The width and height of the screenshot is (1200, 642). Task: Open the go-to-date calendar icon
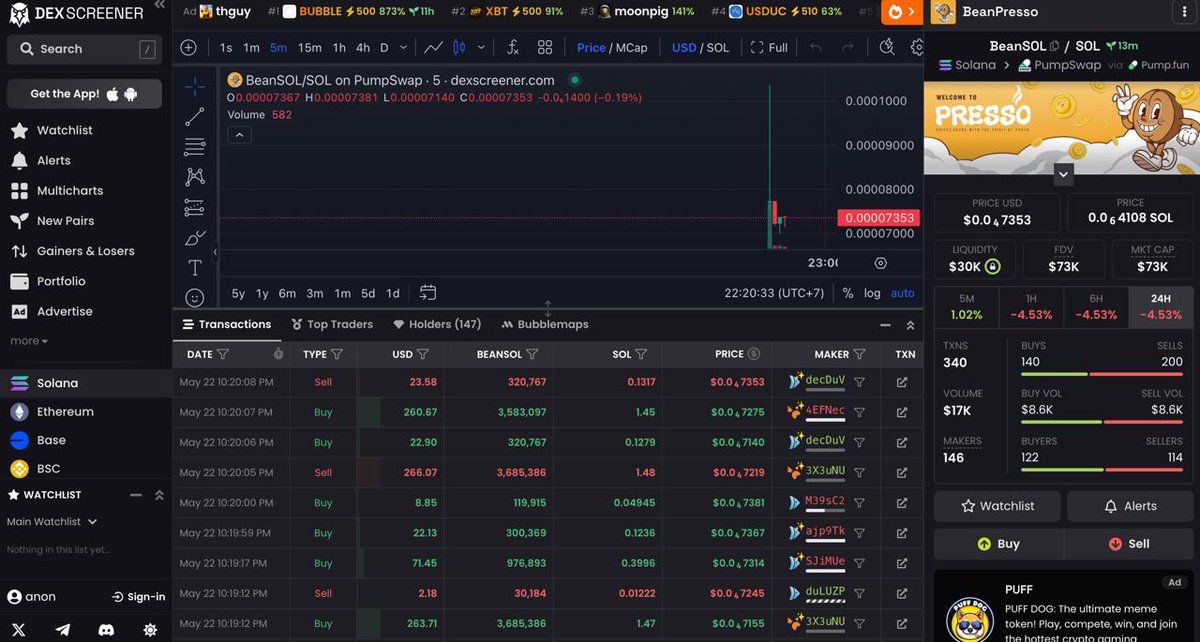pos(428,293)
